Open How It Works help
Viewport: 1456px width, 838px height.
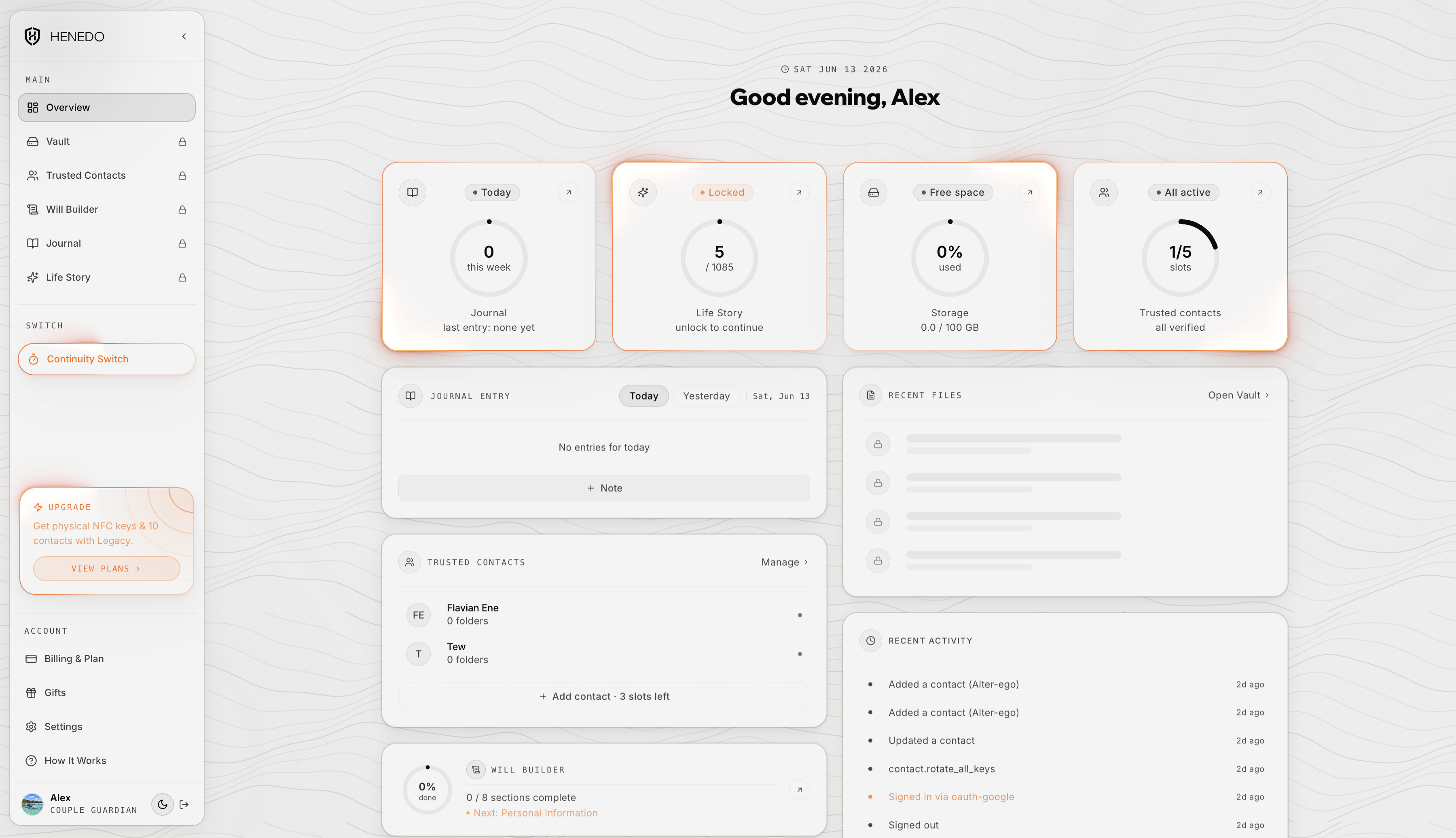tap(106, 761)
